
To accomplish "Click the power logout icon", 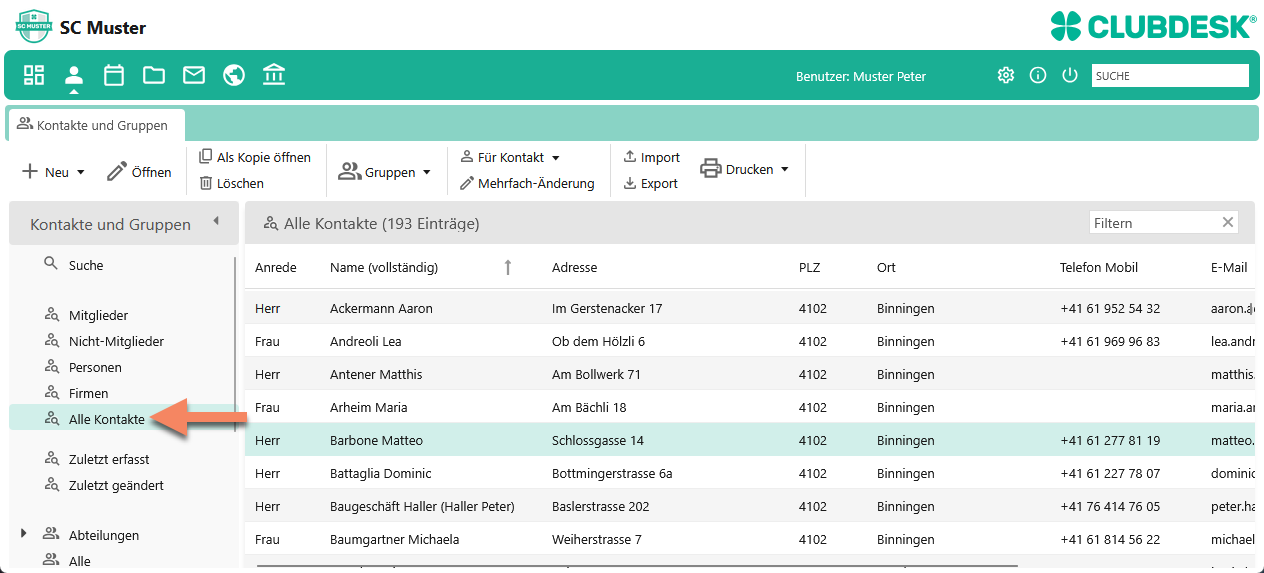I will pyautogui.click(x=1070, y=75).
